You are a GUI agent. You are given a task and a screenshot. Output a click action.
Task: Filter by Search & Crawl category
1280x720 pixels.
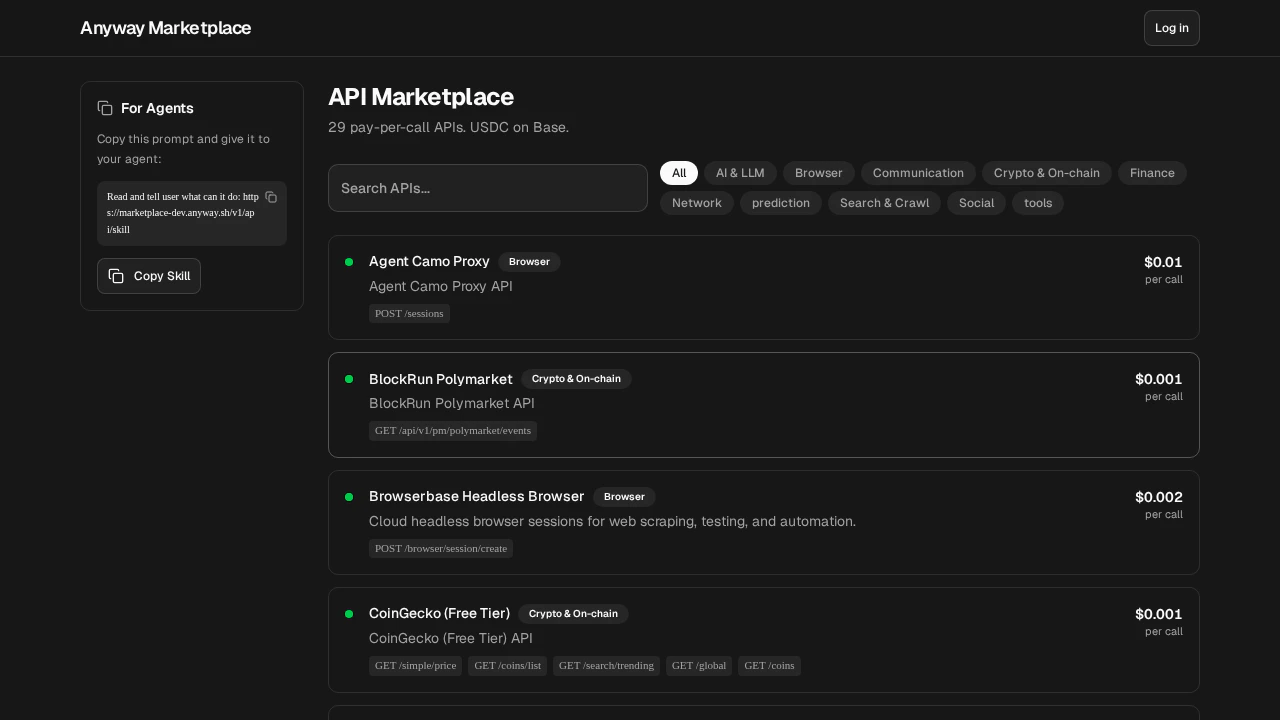pos(884,203)
